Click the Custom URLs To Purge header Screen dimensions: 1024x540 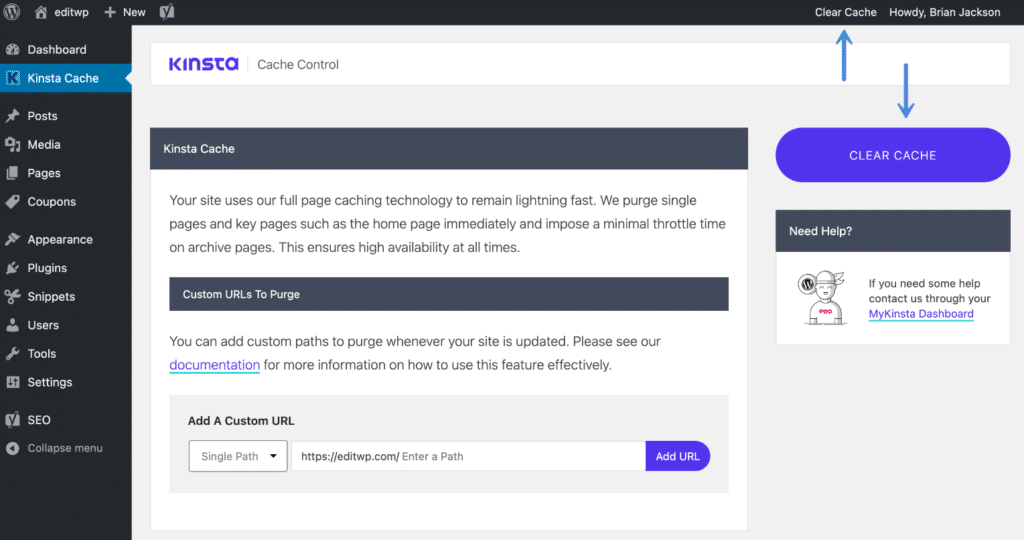(x=449, y=294)
